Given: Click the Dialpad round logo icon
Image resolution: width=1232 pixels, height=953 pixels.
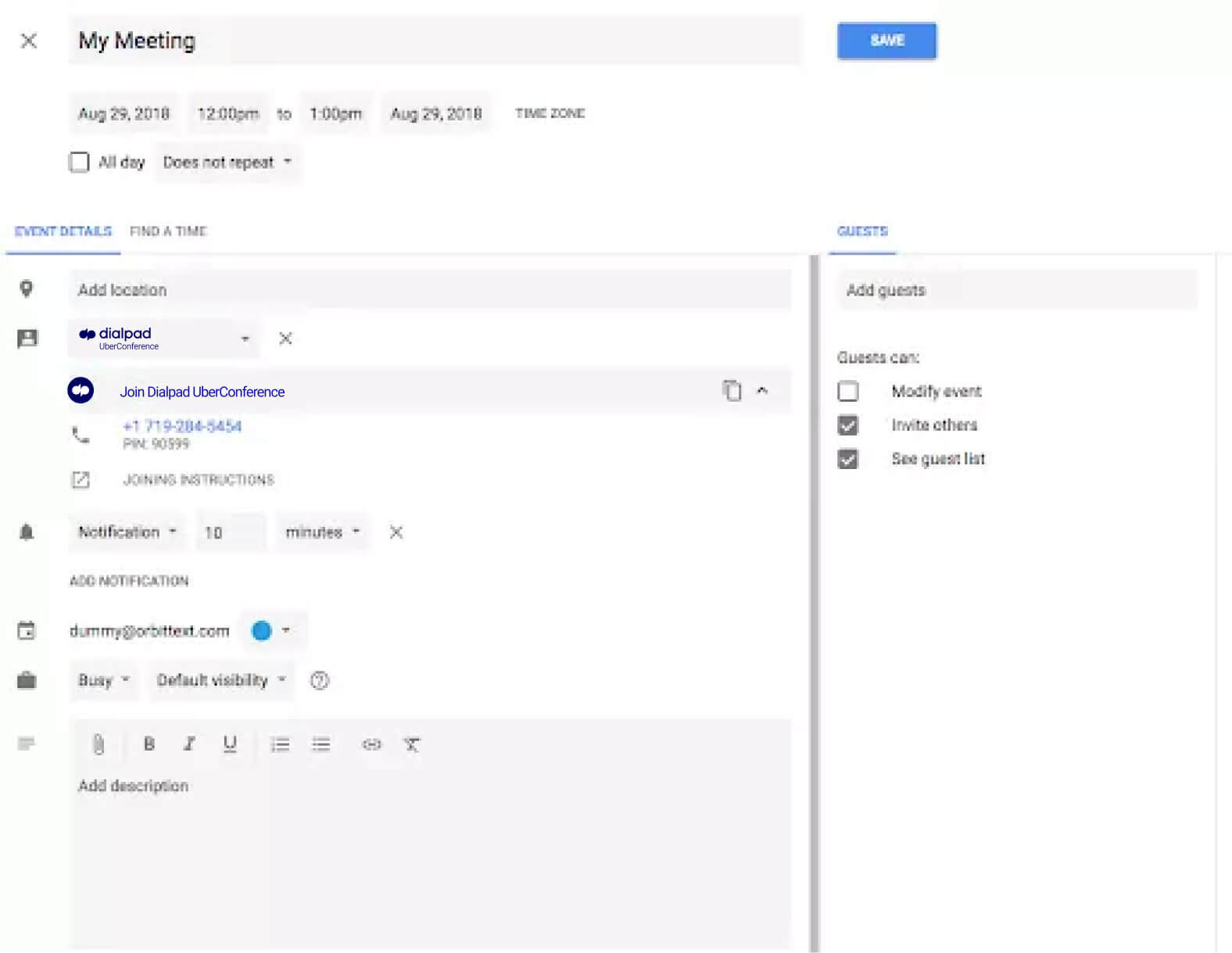Looking at the screenshot, I should pyautogui.click(x=81, y=390).
